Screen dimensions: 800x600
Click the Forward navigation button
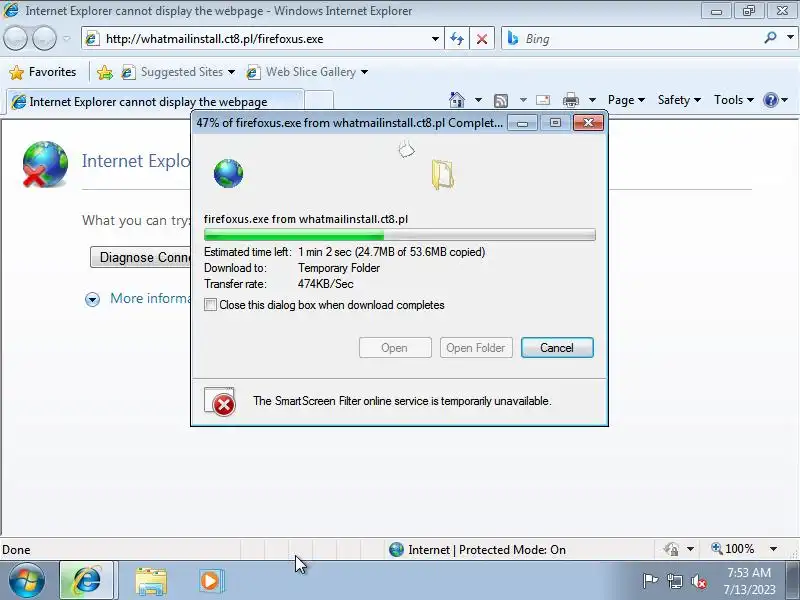click(x=44, y=39)
